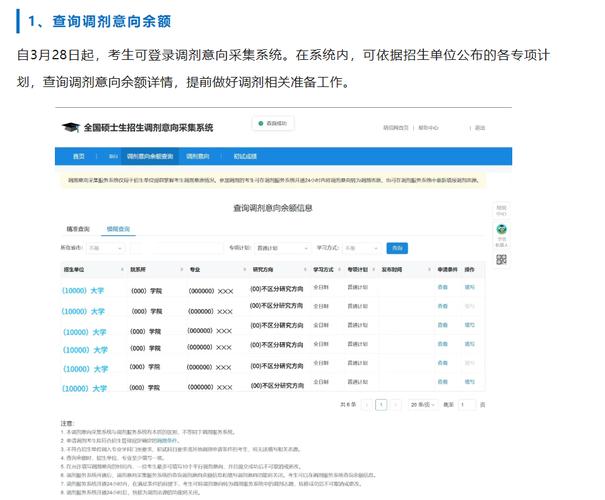
Task: Open the 帮助中心 header link
Action: click(428, 128)
